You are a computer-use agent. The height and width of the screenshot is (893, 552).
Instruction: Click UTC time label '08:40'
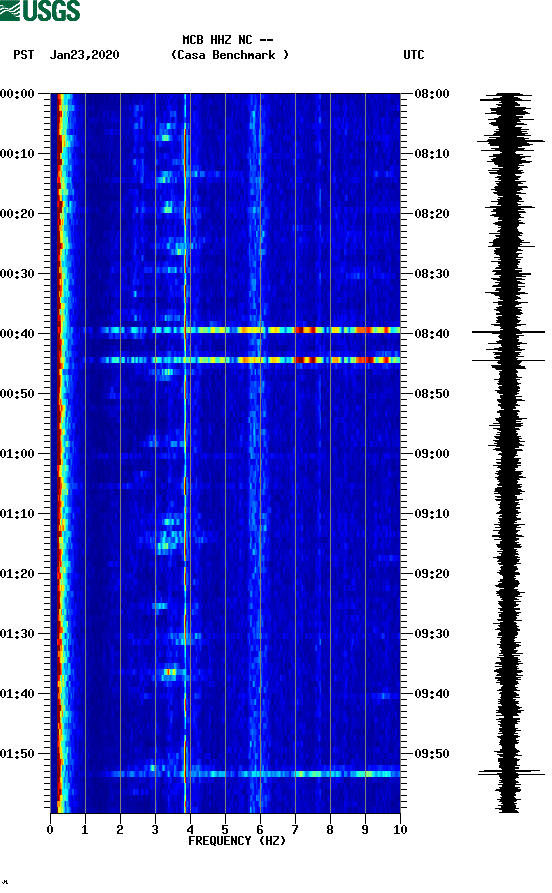(x=432, y=334)
